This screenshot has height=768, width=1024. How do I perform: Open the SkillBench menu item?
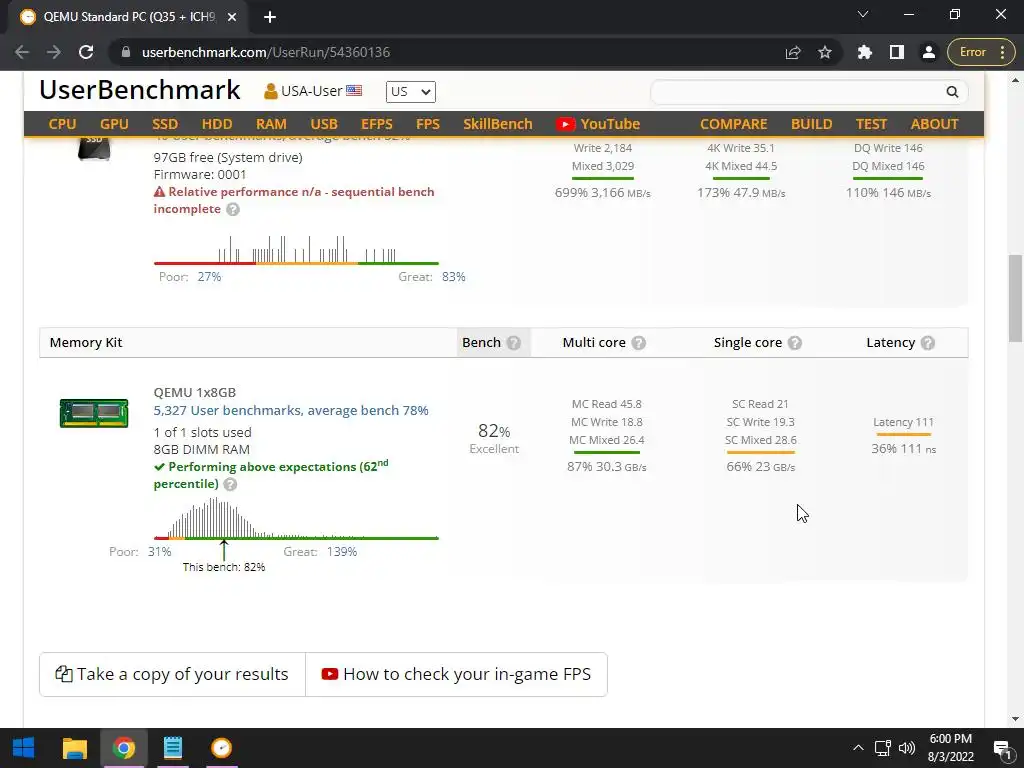498,124
